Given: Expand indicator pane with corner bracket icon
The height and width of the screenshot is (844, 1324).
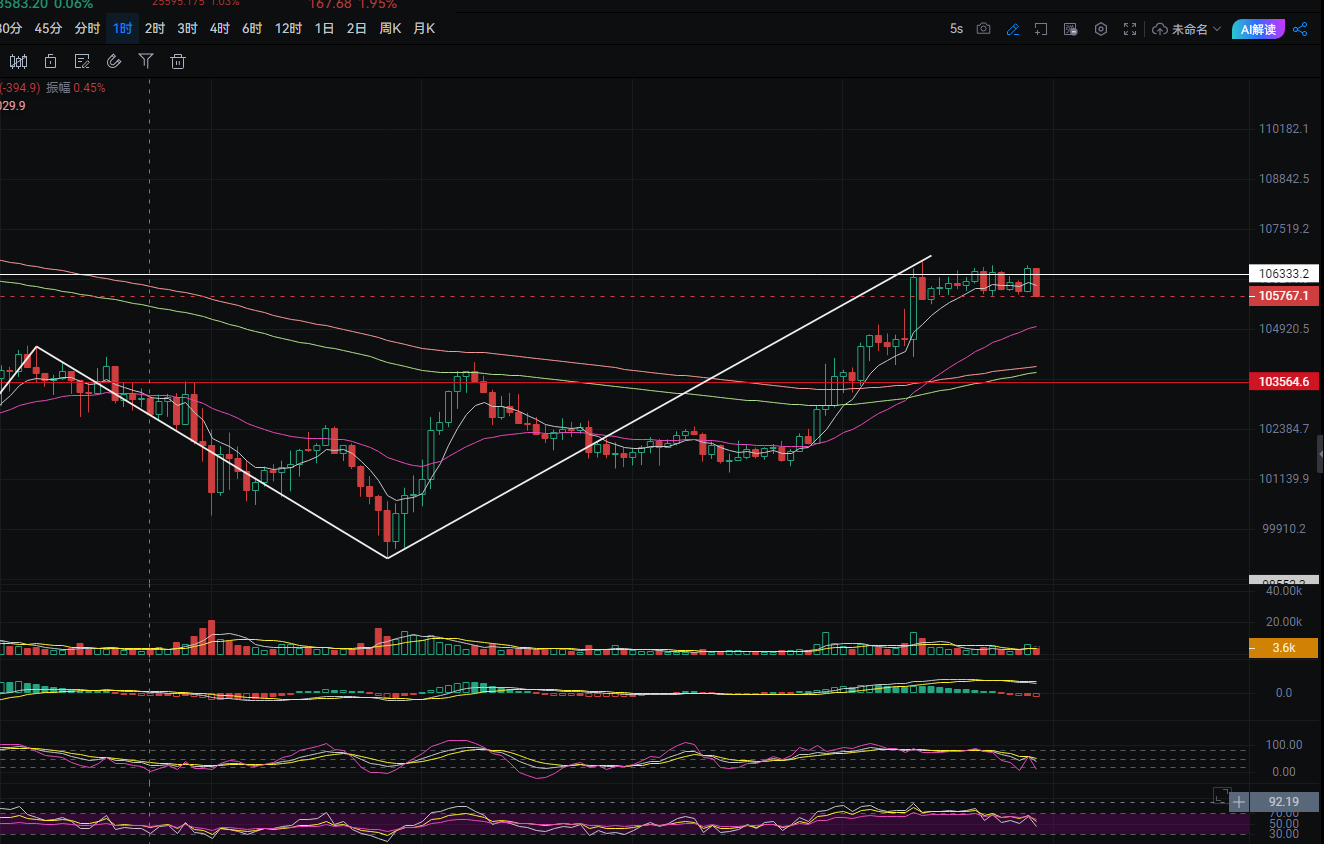Looking at the screenshot, I should [x=1220, y=795].
